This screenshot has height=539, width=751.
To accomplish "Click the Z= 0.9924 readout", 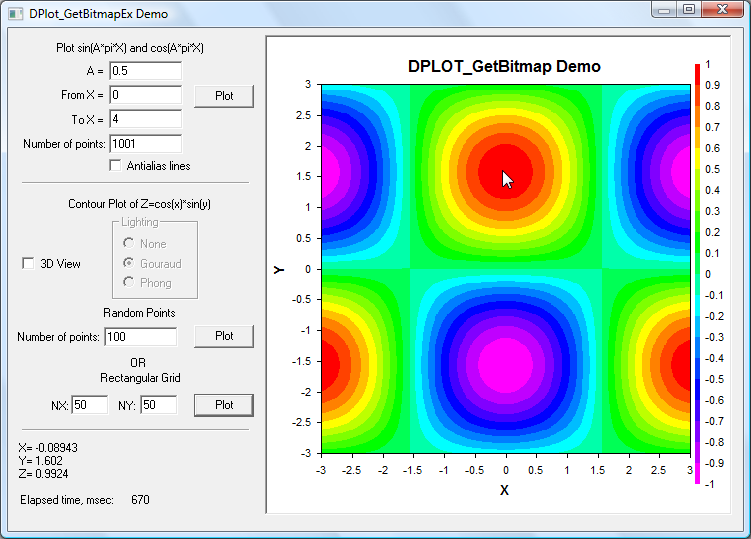I will 43,474.
